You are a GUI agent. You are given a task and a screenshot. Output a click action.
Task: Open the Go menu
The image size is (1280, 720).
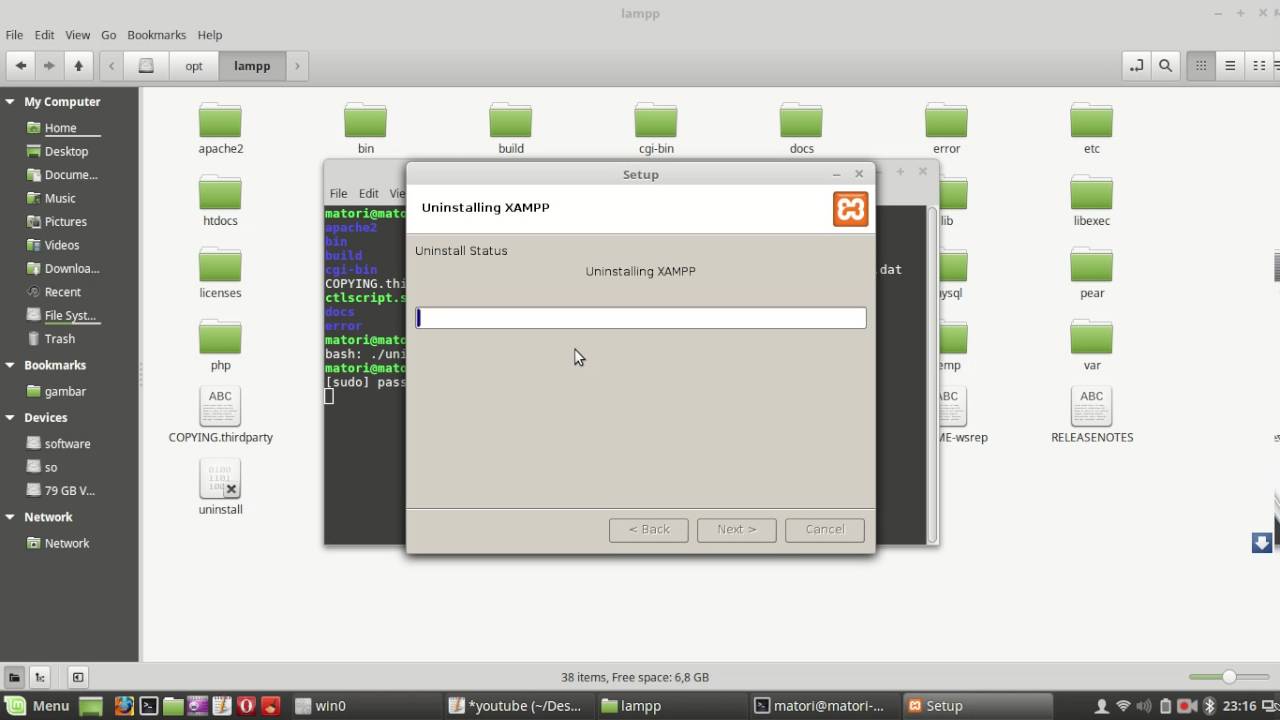108,35
